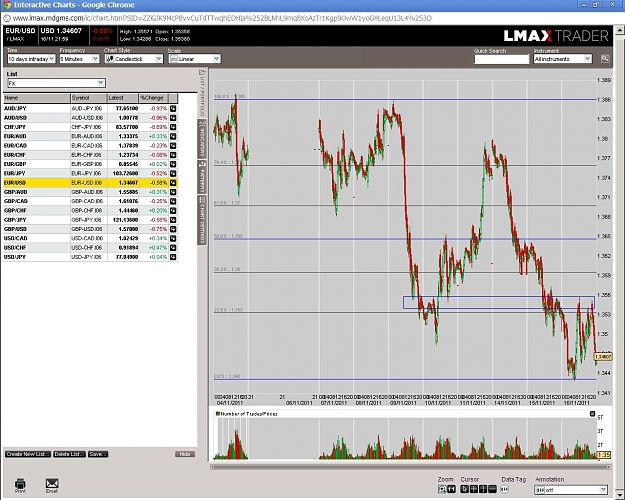The width and height of the screenshot is (625, 500).
Task: Open the Instrument dropdown (All instruments)
Action: pos(562,59)
